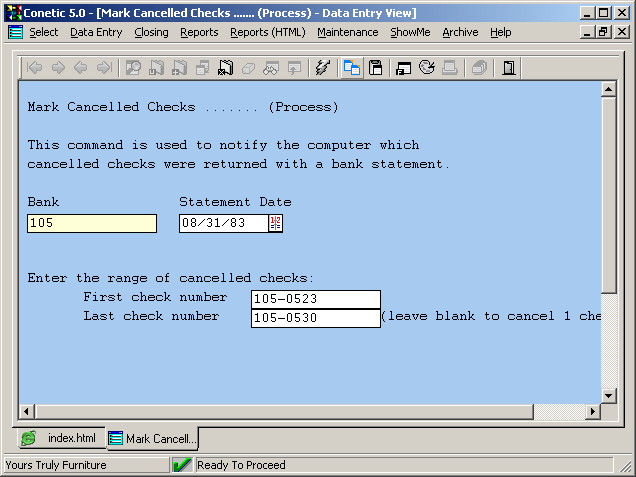Expand the Maintenance menu
Viewport: 636px width, 477px height.
point(347,32)
